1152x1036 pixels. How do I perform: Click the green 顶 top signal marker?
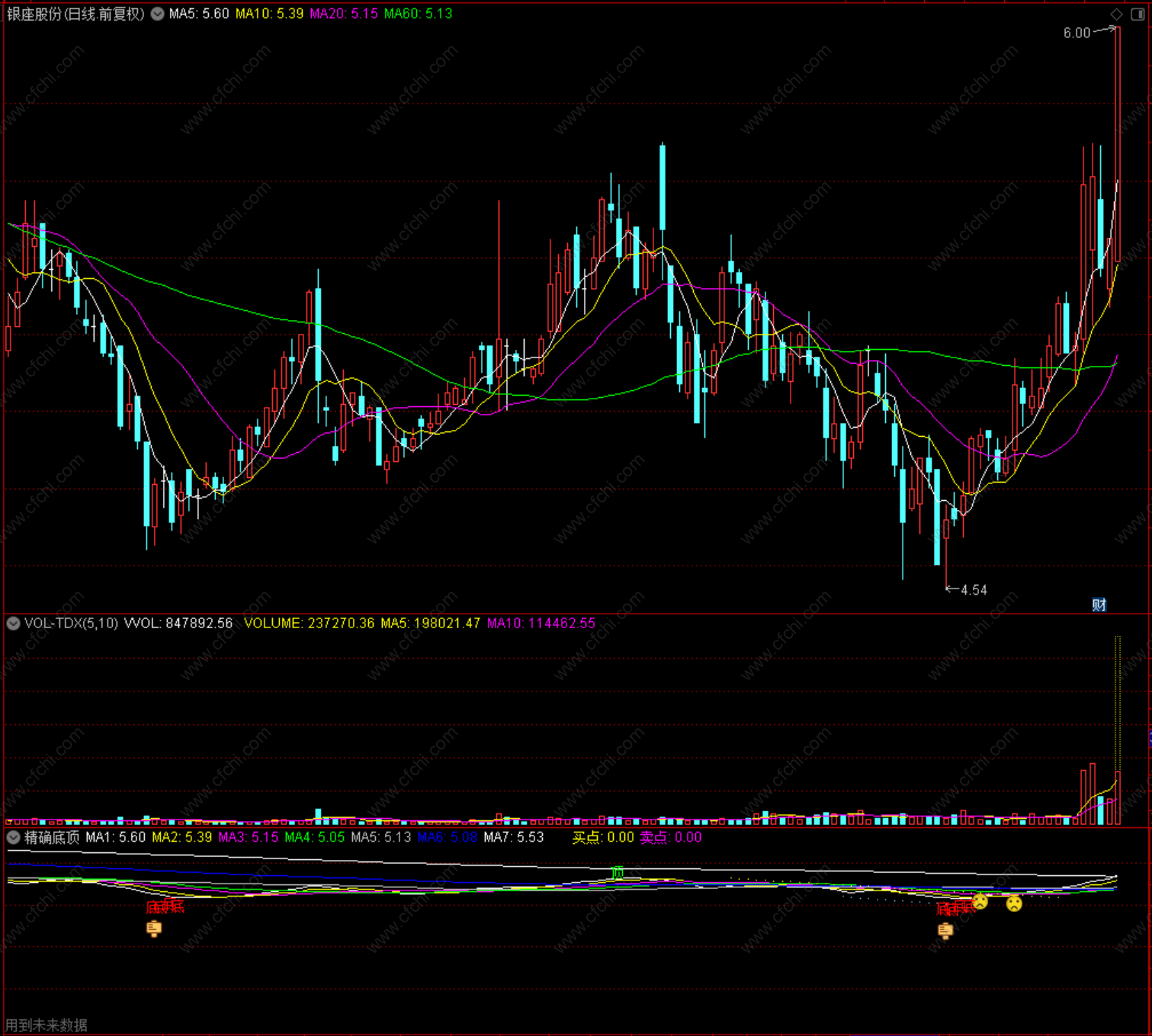click(618, 872)
